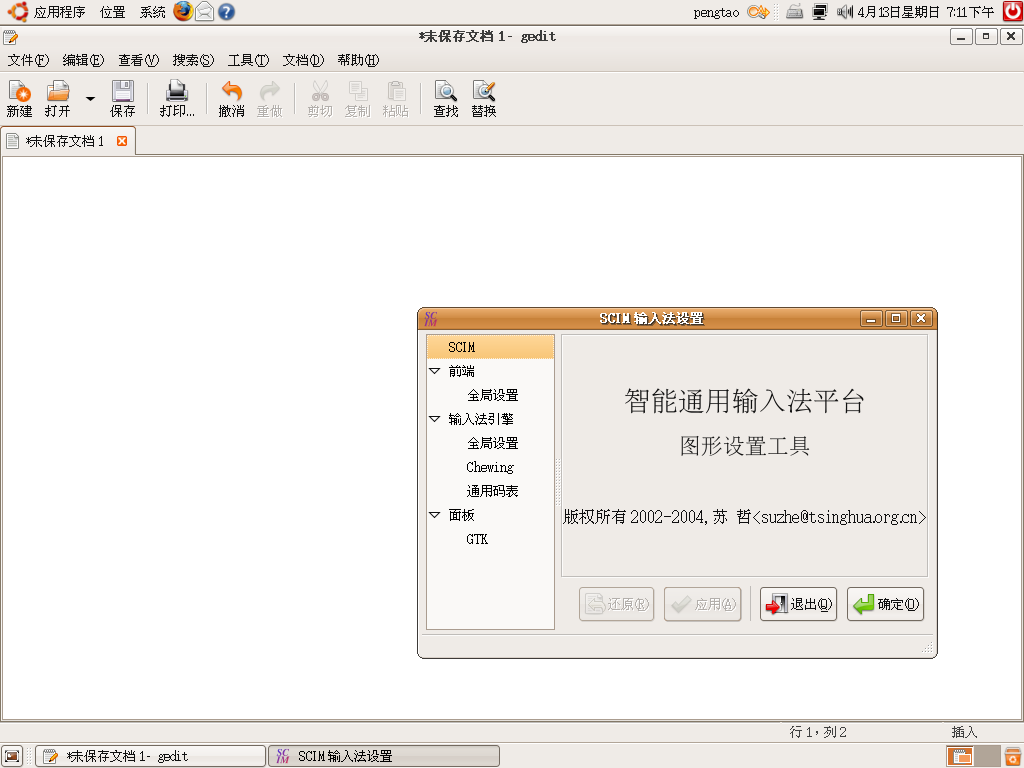Click the 行 1，列 2 cursor position text
This screenshot has height=768, width=1024.
pyautogui.click(x=818, y=732)
